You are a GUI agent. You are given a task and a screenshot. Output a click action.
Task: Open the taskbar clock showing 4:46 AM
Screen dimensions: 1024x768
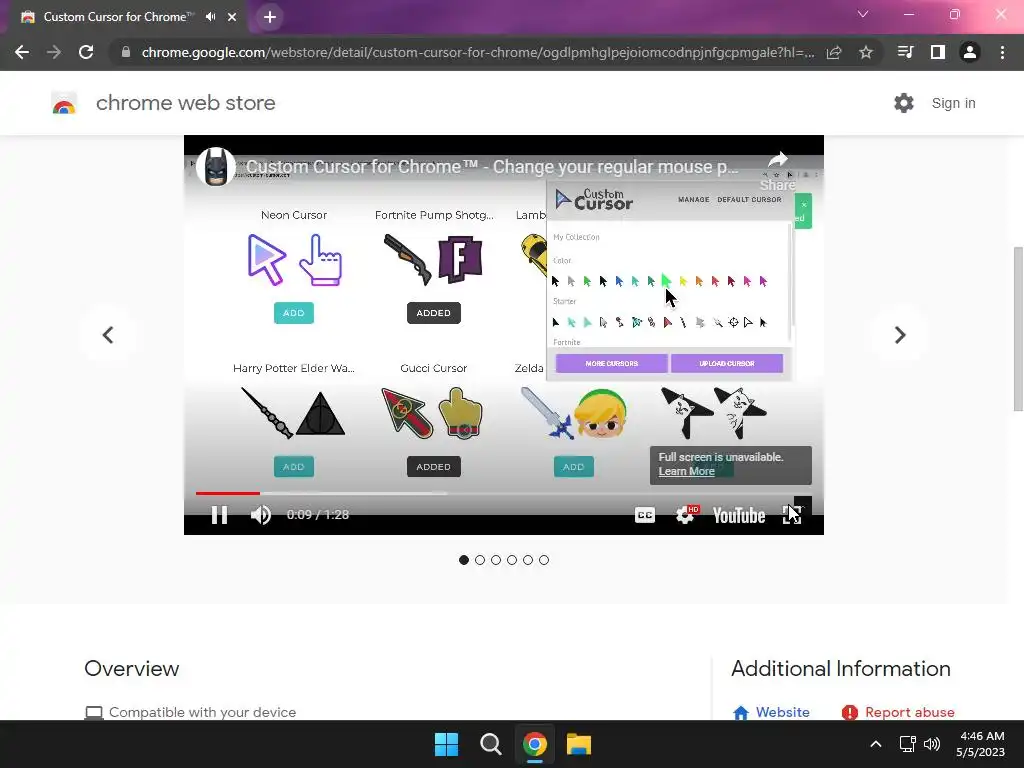click(x=981, y=744)
